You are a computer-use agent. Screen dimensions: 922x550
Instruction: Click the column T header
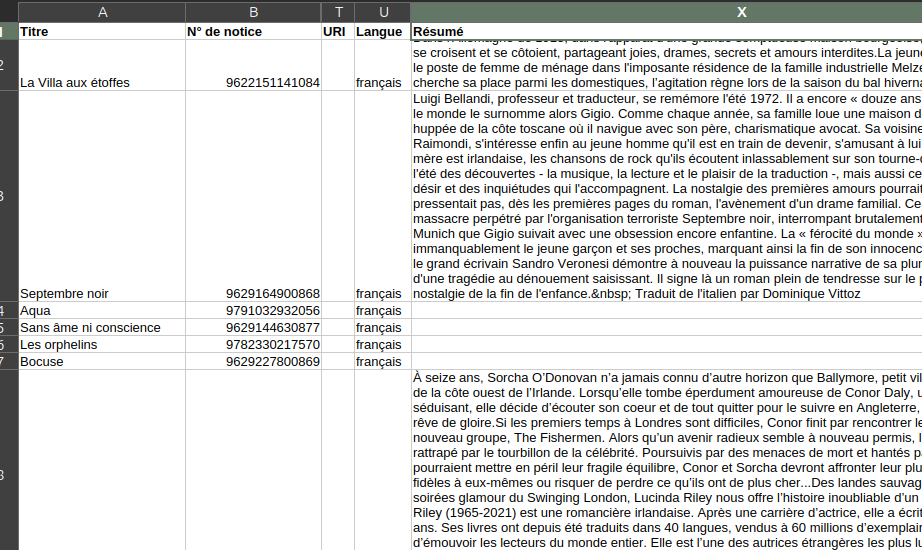338,11
